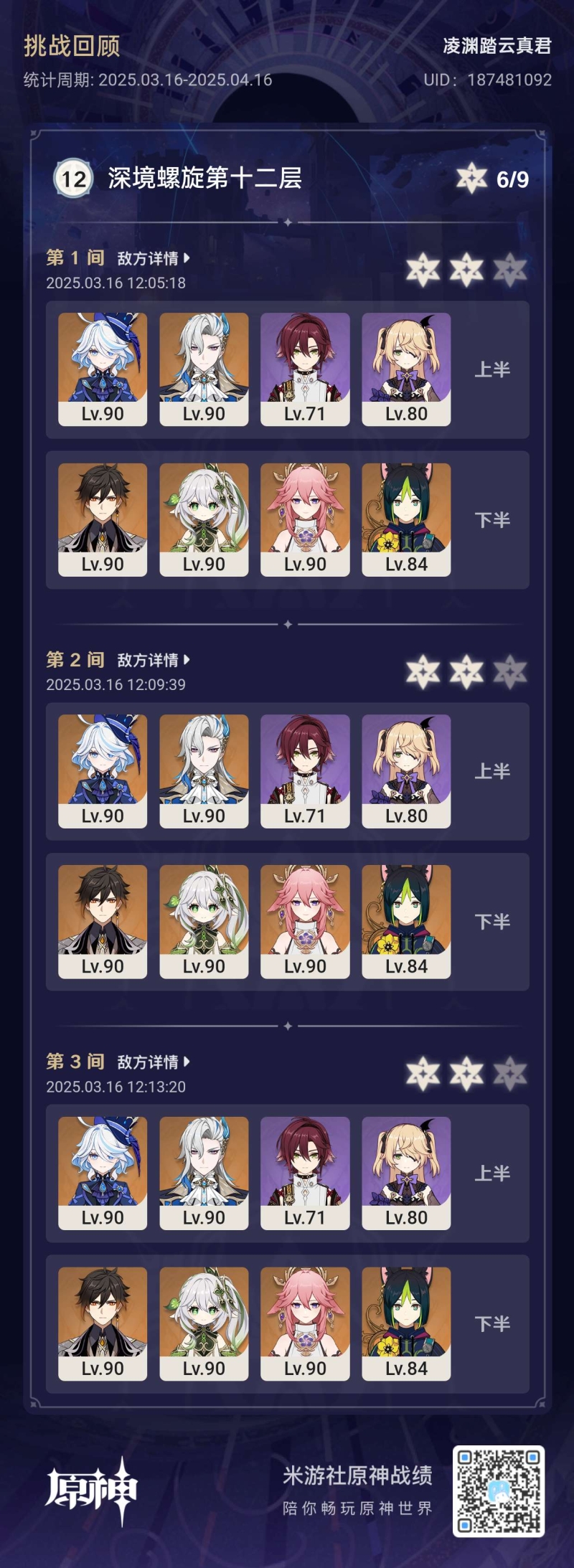Expand enemy details for Chamber 3
Viewport: 574px width, 1568px height.
154,1062
